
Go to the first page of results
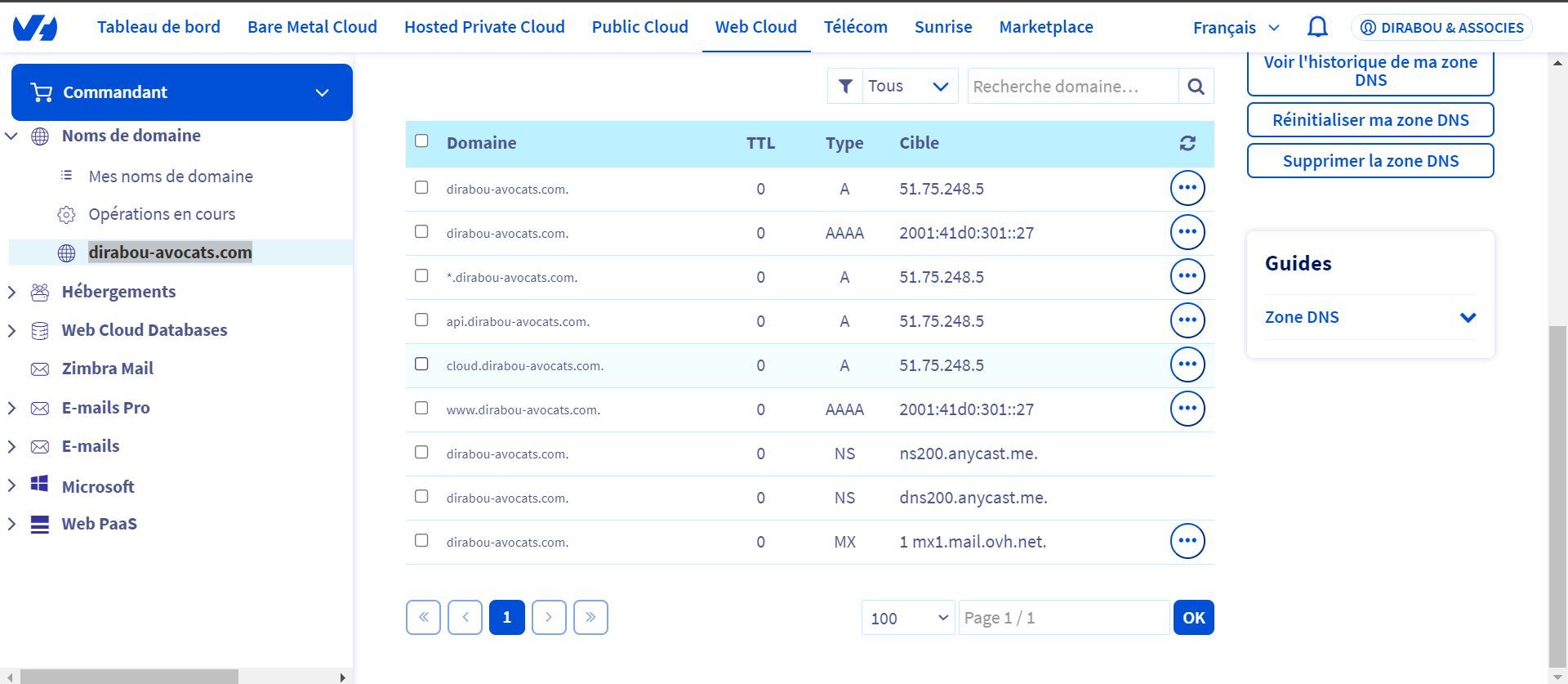(x=423, y=618)
